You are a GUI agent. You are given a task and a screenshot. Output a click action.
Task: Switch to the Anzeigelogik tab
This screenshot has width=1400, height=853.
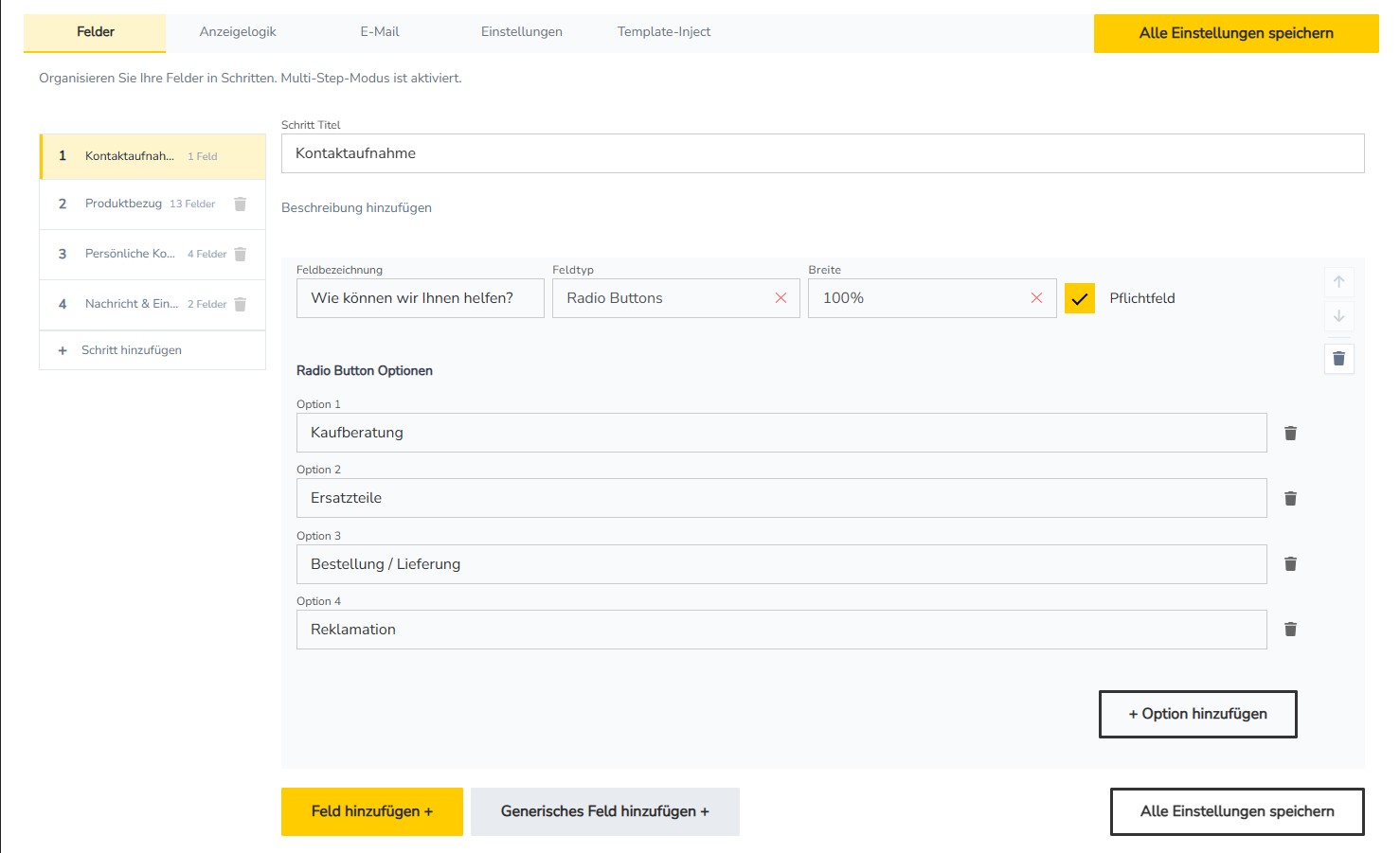[x=238, y=32]
